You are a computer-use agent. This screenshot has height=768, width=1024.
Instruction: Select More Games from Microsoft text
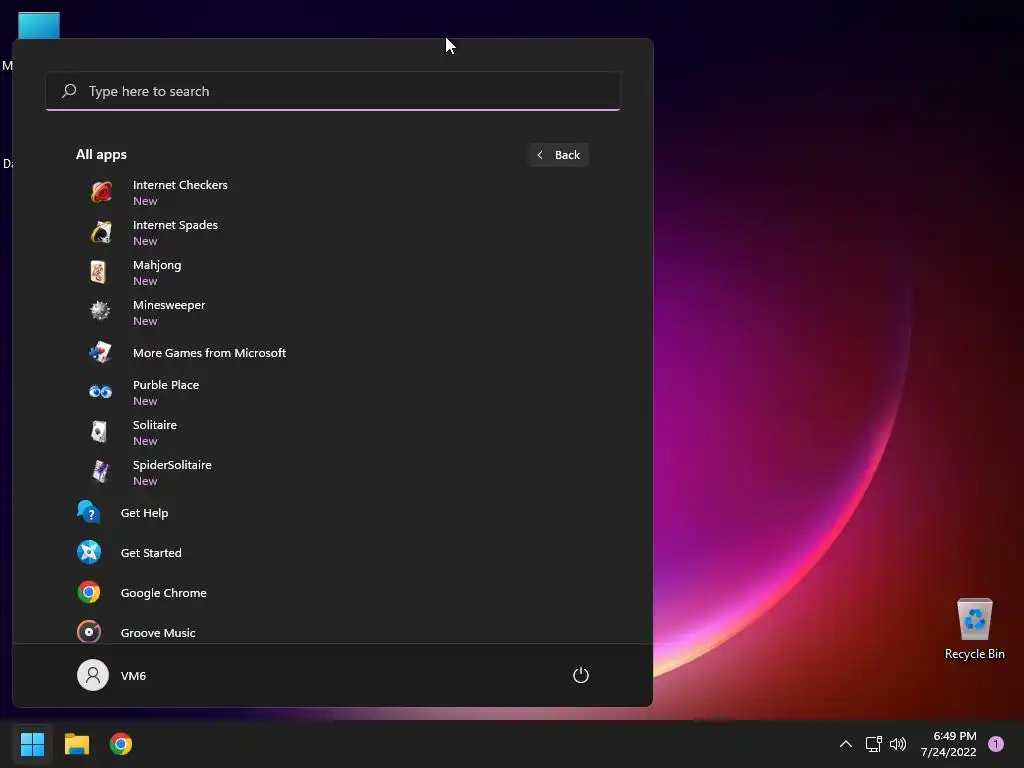click(209, 353)
